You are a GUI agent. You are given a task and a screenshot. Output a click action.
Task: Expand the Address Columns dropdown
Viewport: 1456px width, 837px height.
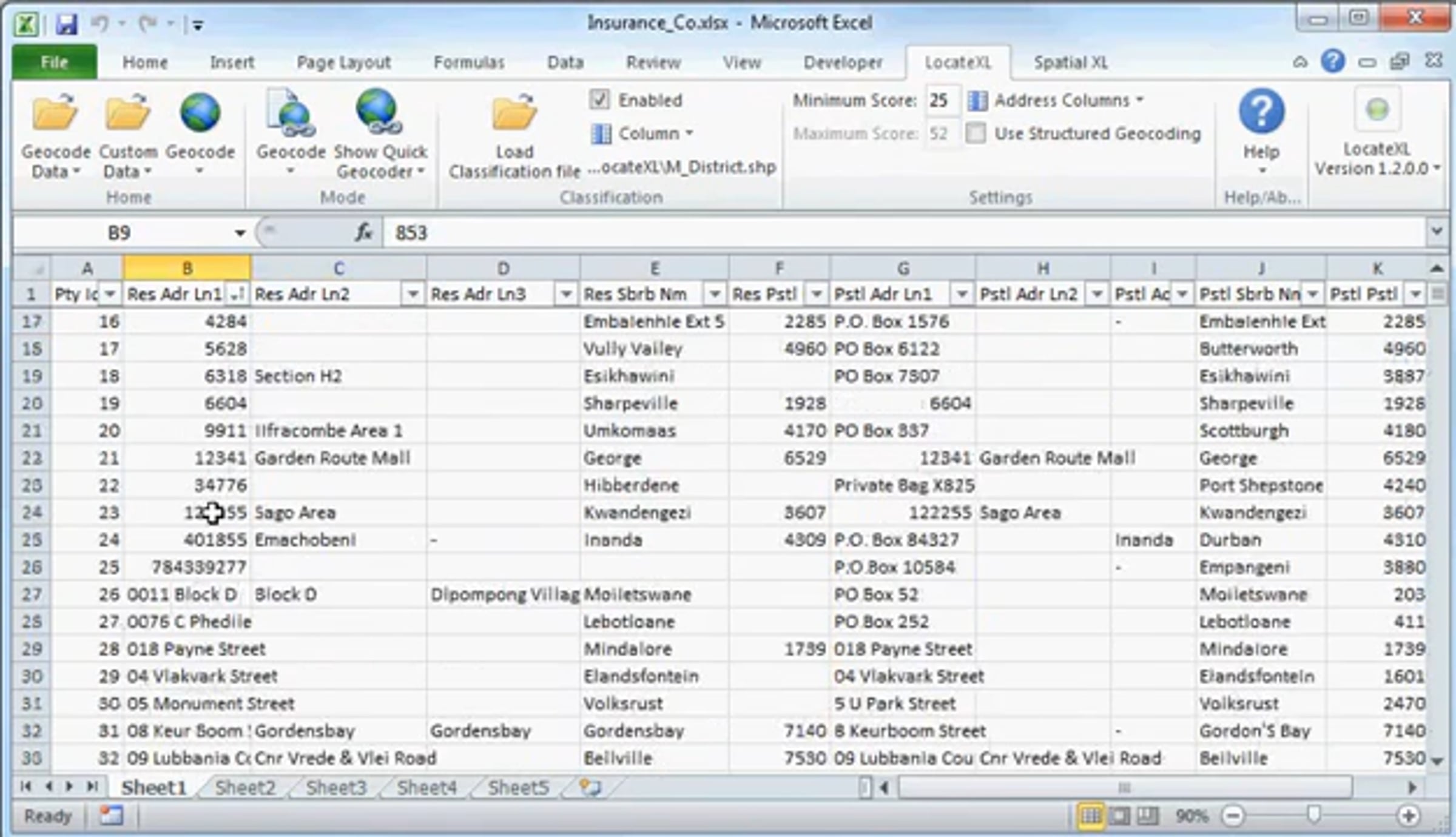coord(1056,100)
